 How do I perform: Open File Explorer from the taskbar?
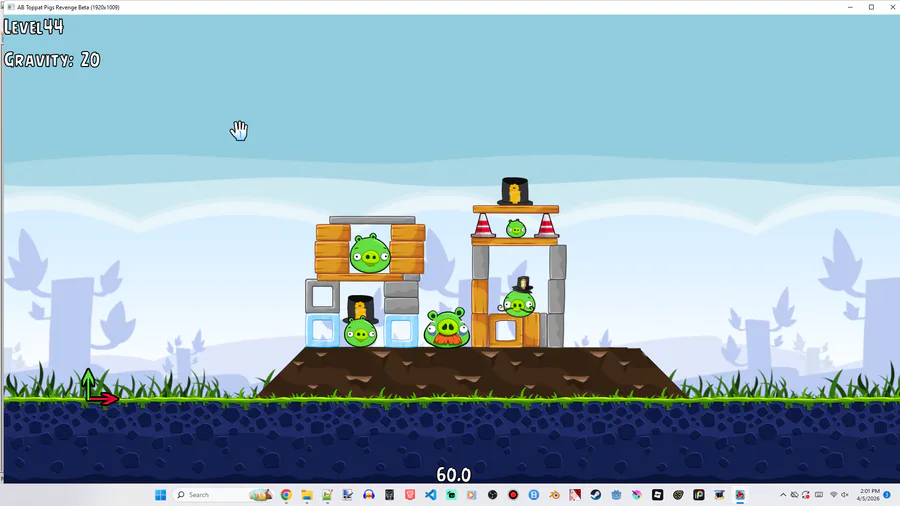307,495
